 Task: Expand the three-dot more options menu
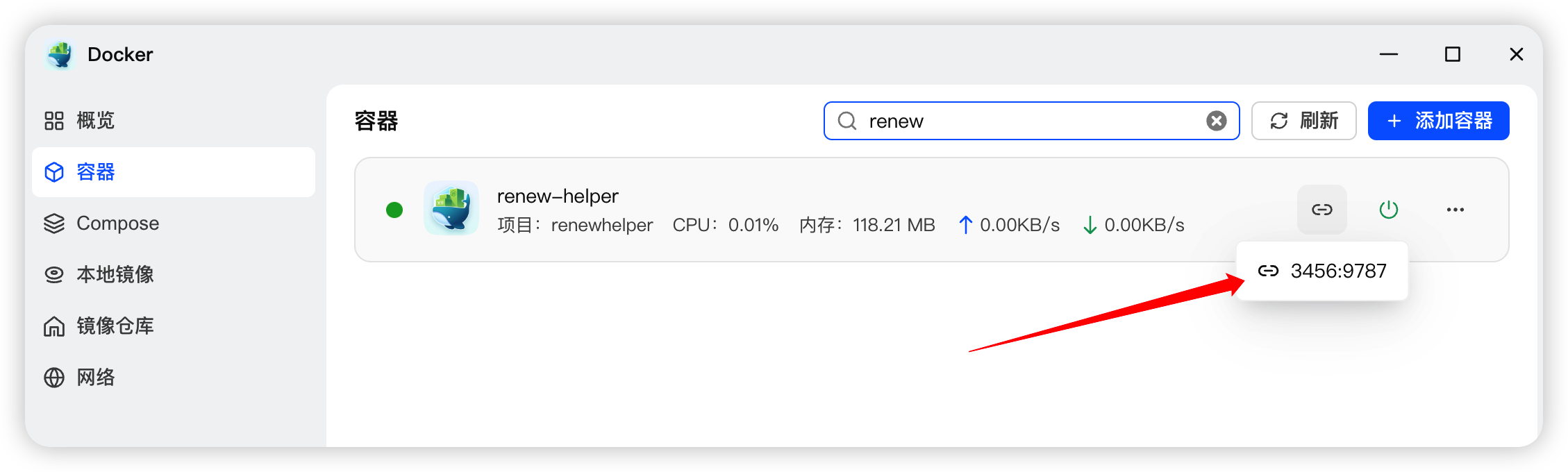click(1455, 210)
